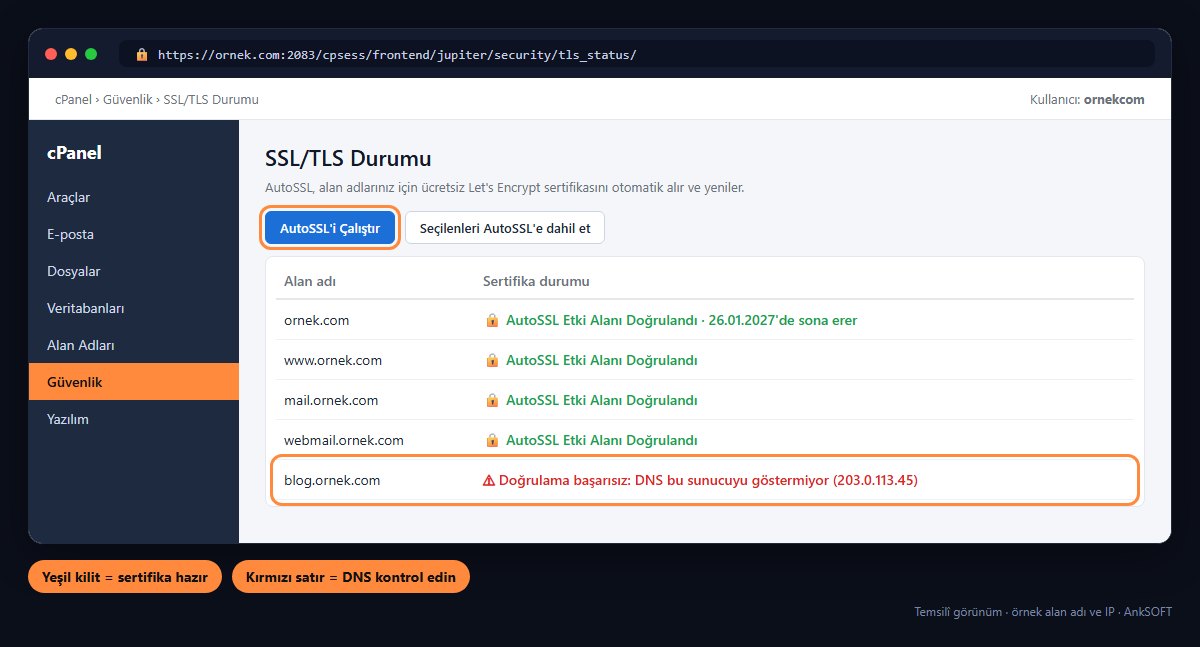
Task: Click cPanel in the breadcrumb trail
Action: 74,100
